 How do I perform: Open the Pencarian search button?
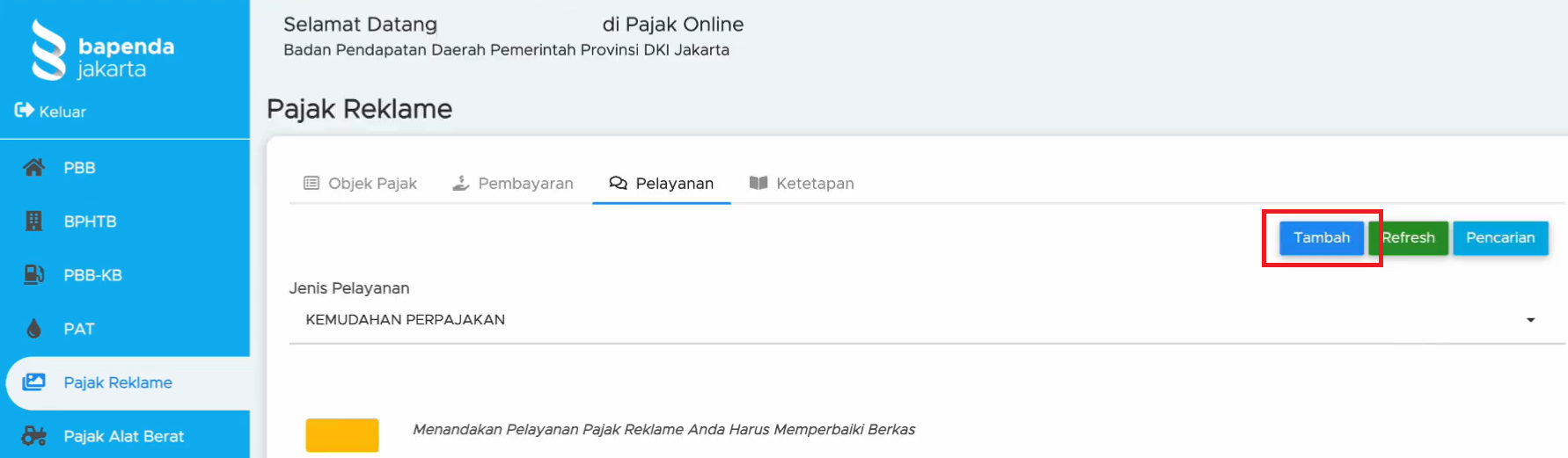pos(1499,238)
